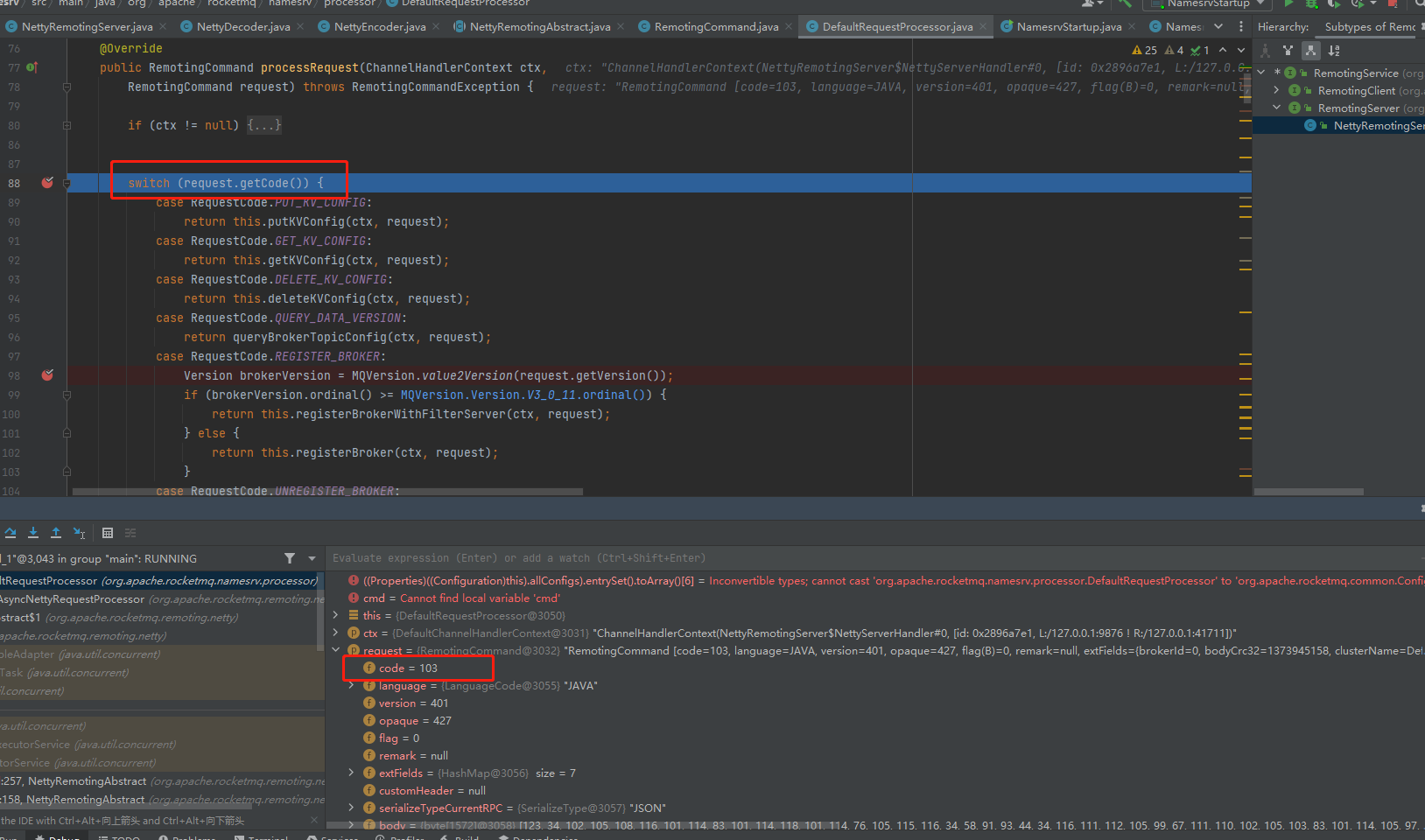Expand the serializeTypeCurrentRPC node
Viewport: 1425px width, 840px height.
(x=351, y=808)
